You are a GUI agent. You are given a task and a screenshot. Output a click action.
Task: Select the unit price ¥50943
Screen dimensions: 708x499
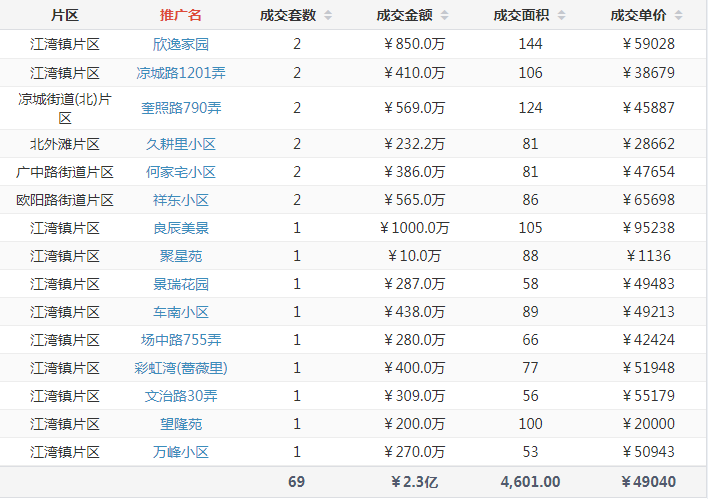click(x=648, y=452)
